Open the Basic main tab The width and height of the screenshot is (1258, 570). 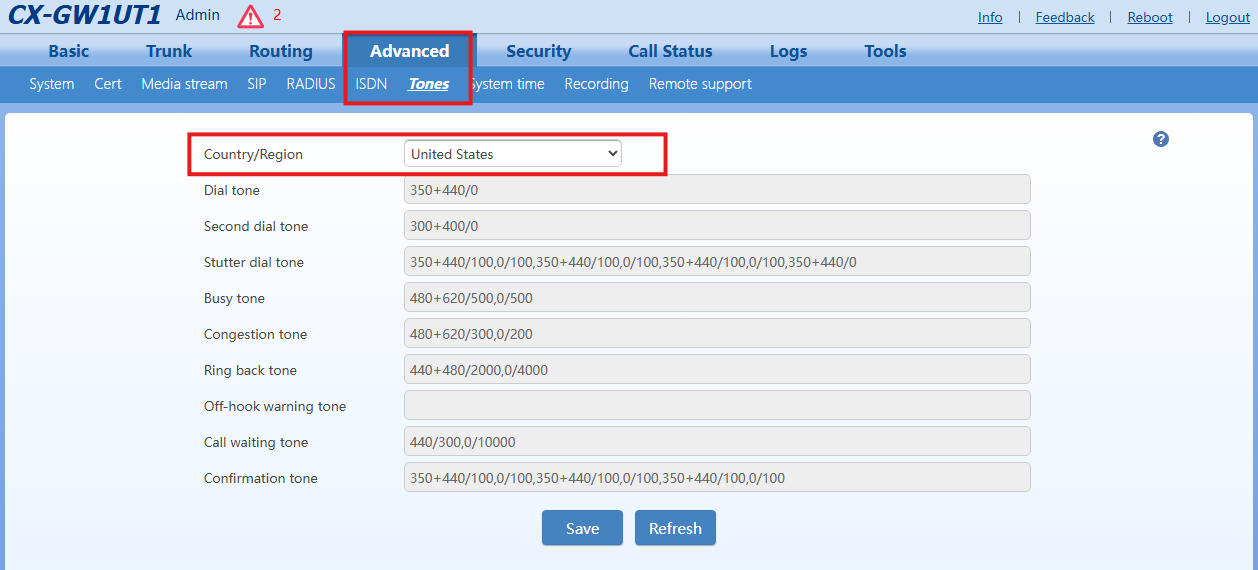(x=69, y=51)
